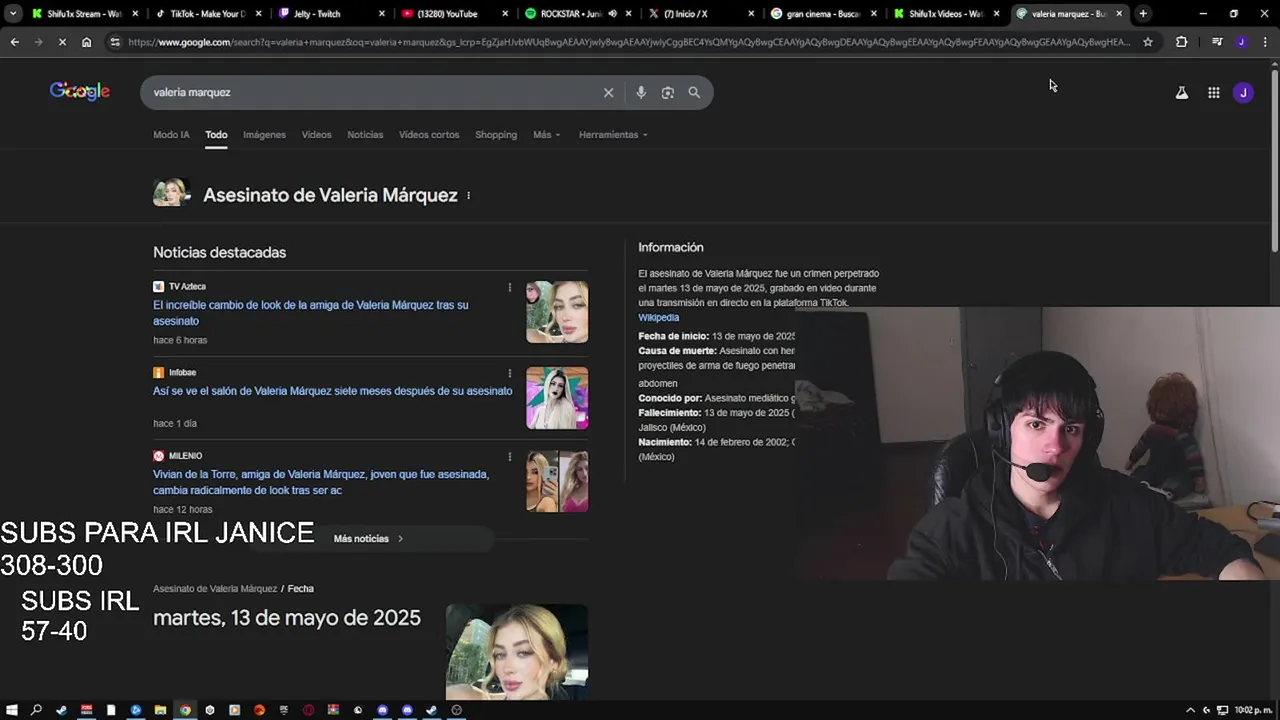1280x720 pixels.
Task: Switch to Shopping results tab
Action: [496, 135]
